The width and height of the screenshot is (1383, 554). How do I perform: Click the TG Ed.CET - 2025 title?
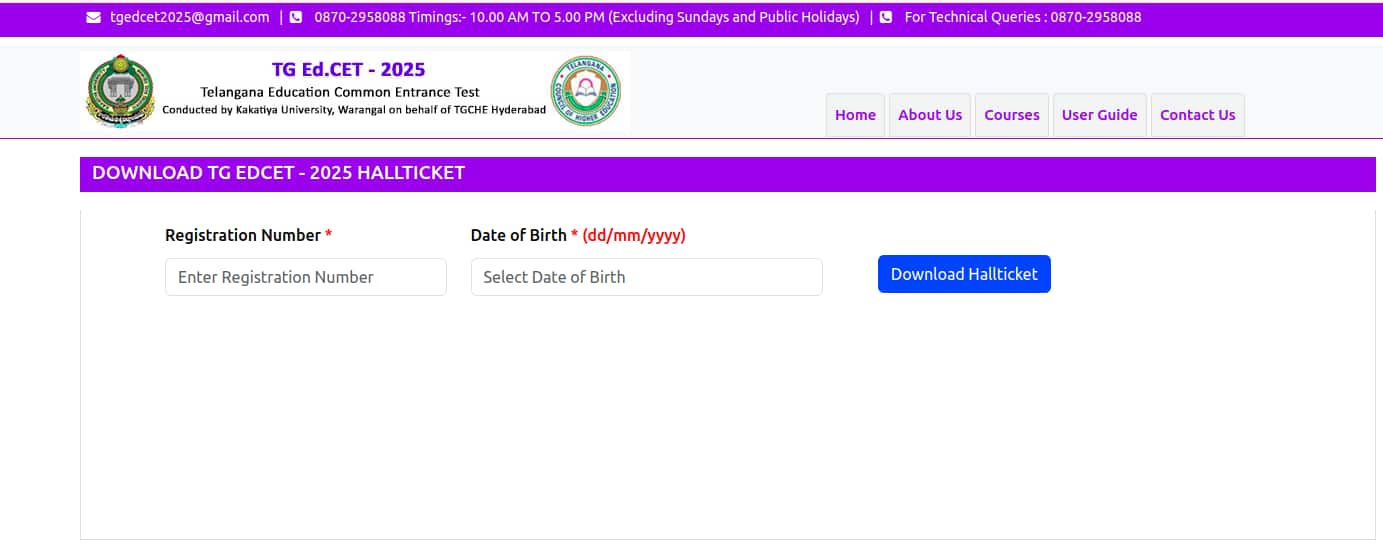coord(348,69)
